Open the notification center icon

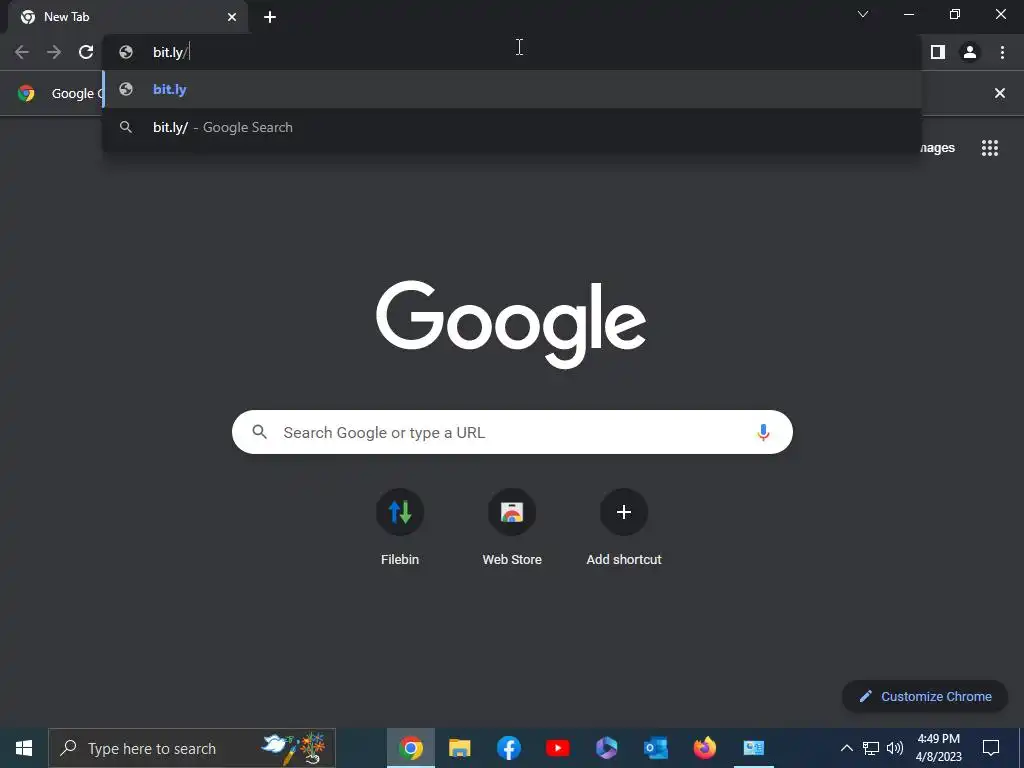(x=991, y=748)
